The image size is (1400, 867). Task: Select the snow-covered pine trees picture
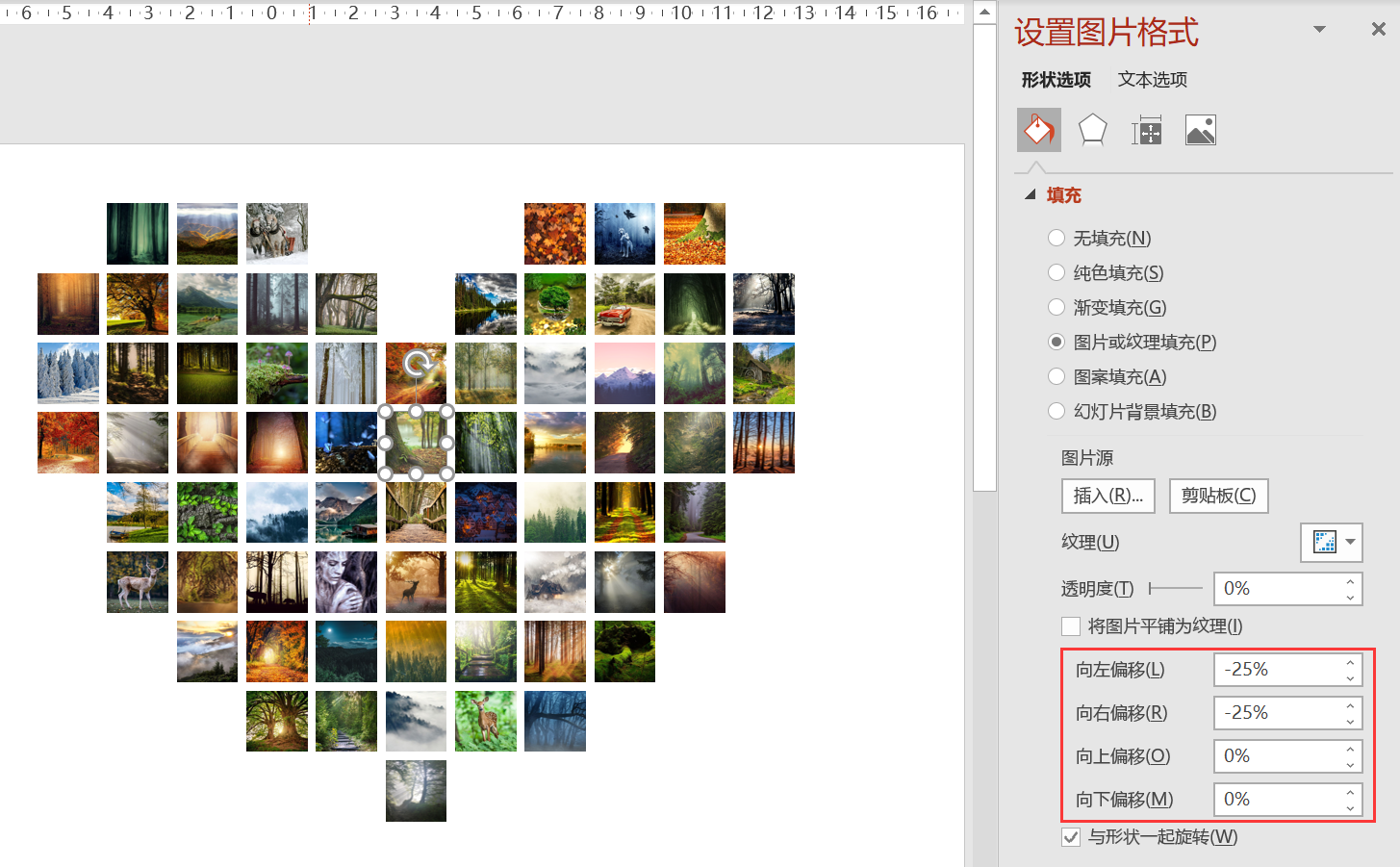point(68,373)
